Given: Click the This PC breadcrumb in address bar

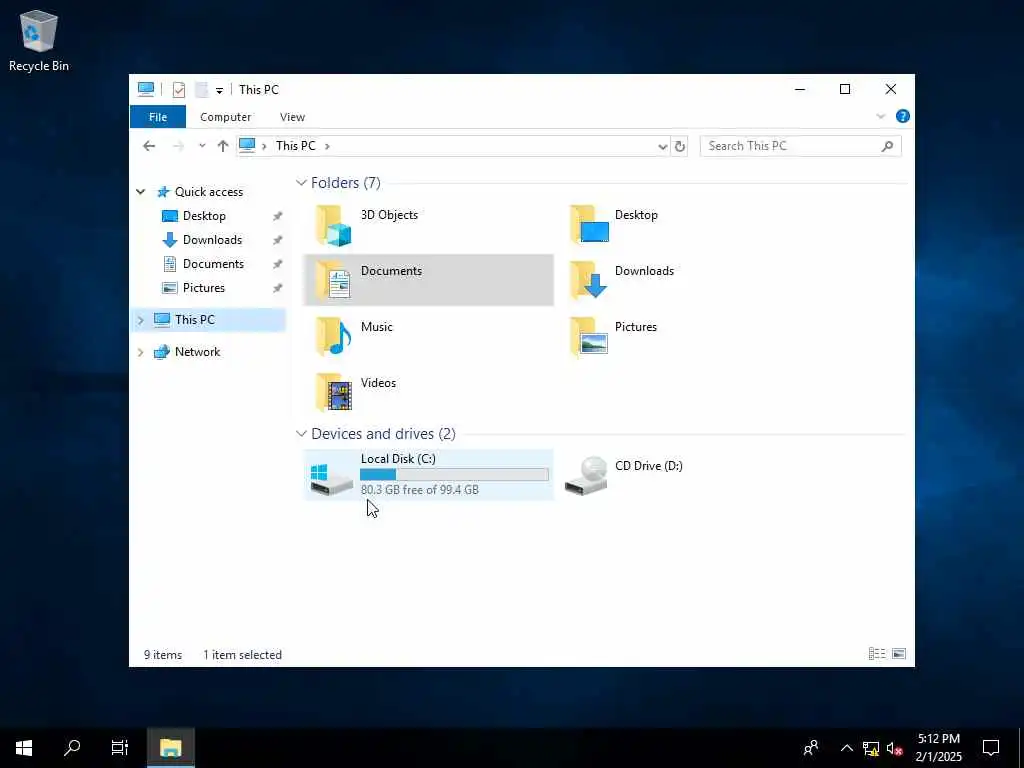Looking at the screenshot, I should click(296, 146).
